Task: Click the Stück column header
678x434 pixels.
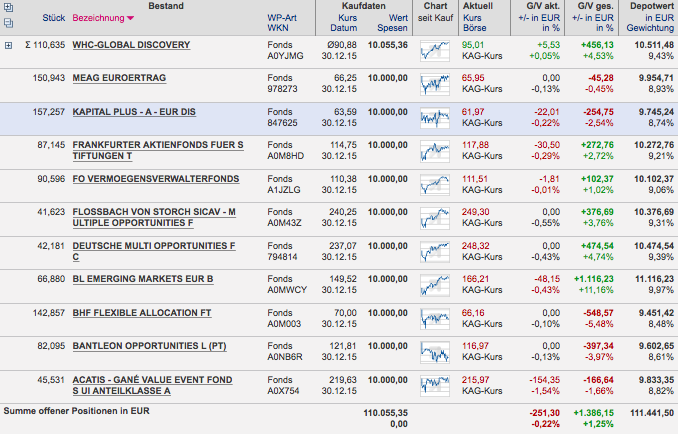Action: (x=54, y=18)
